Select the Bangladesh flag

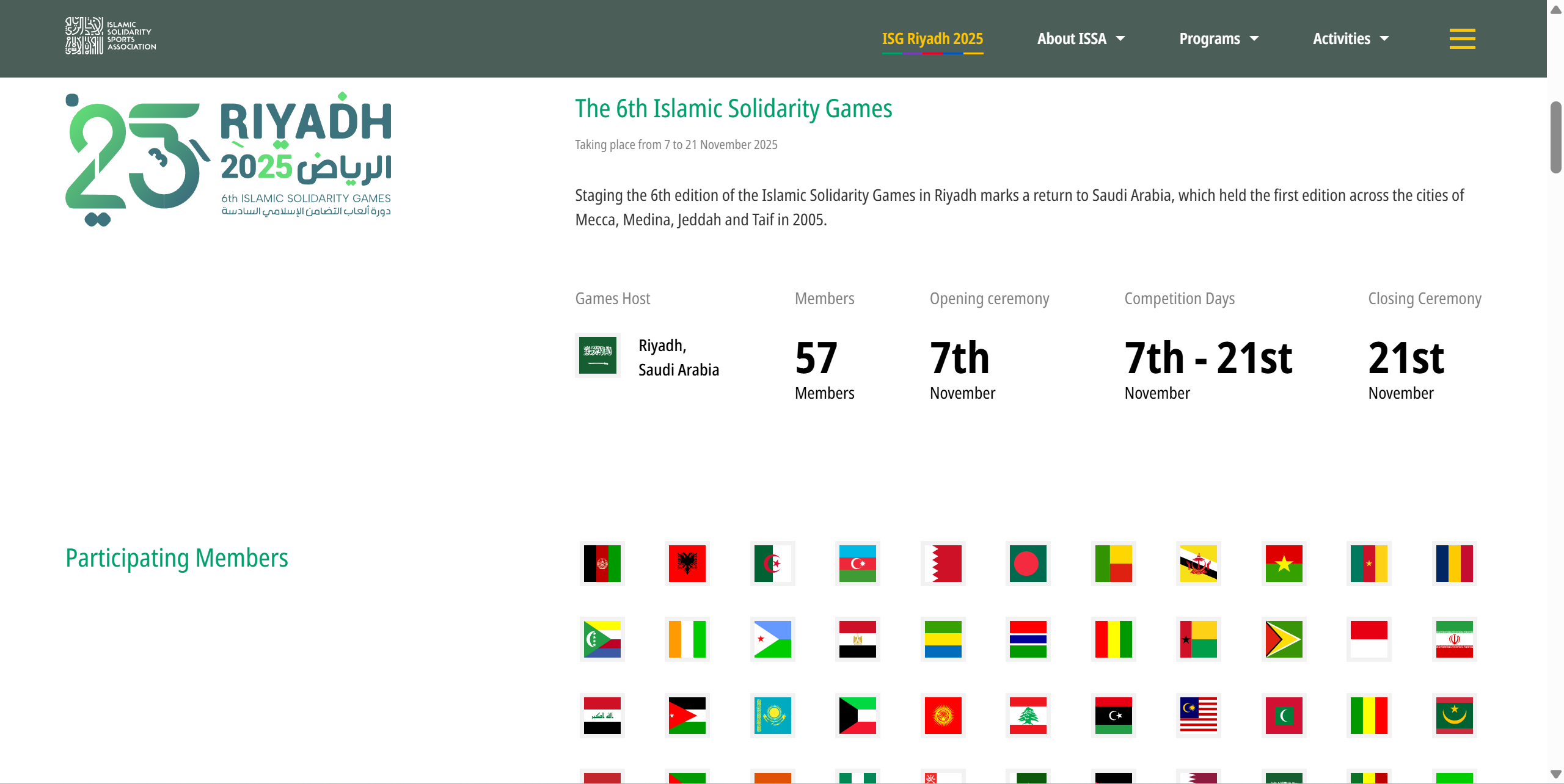(x=1028, y=563)
